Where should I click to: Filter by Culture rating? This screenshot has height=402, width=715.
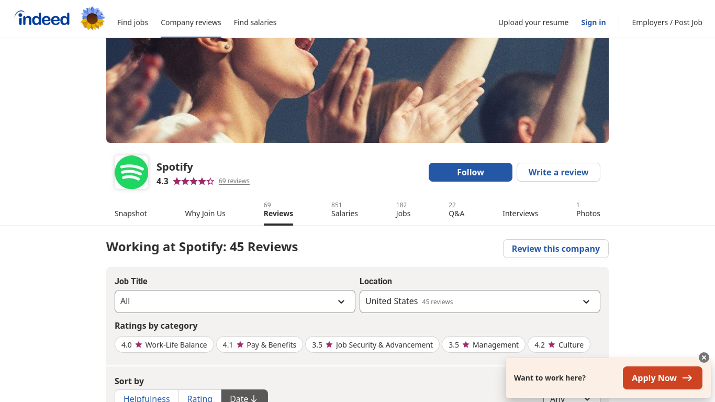tap(559, 345)
